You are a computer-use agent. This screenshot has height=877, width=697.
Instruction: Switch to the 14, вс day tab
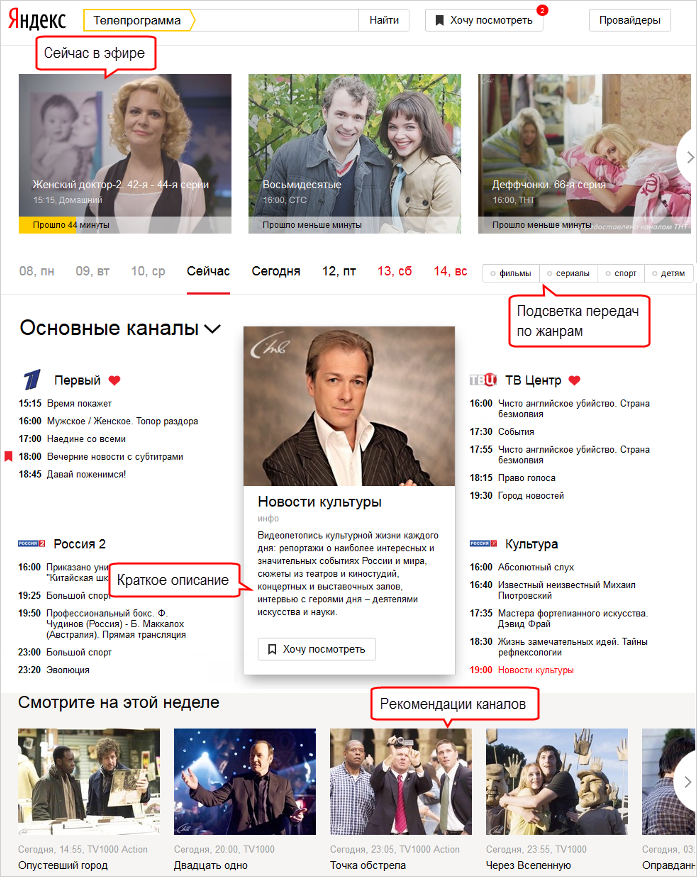point(450,271)
